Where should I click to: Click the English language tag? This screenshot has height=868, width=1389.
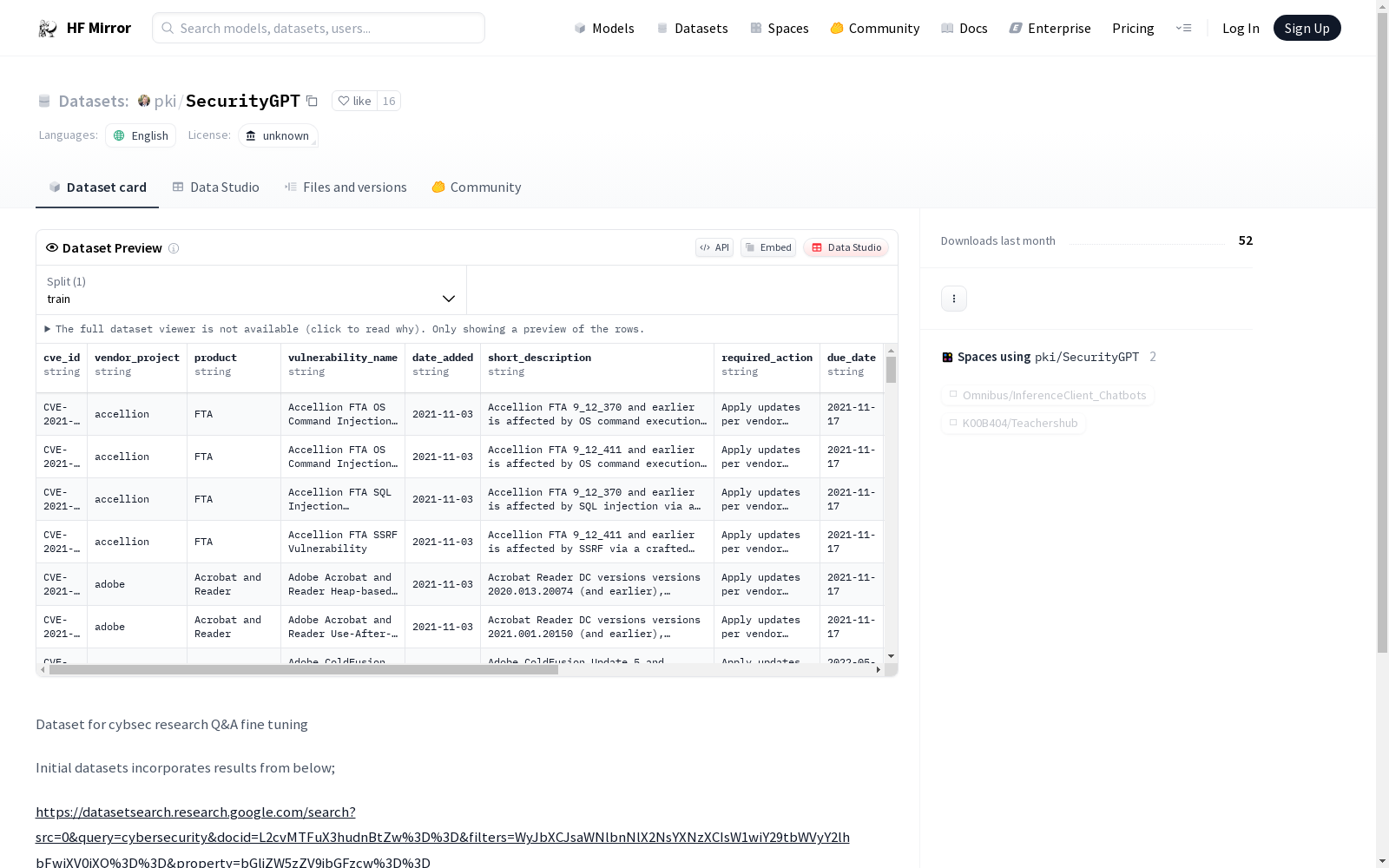pyautogui.click(x=141, y=135)
